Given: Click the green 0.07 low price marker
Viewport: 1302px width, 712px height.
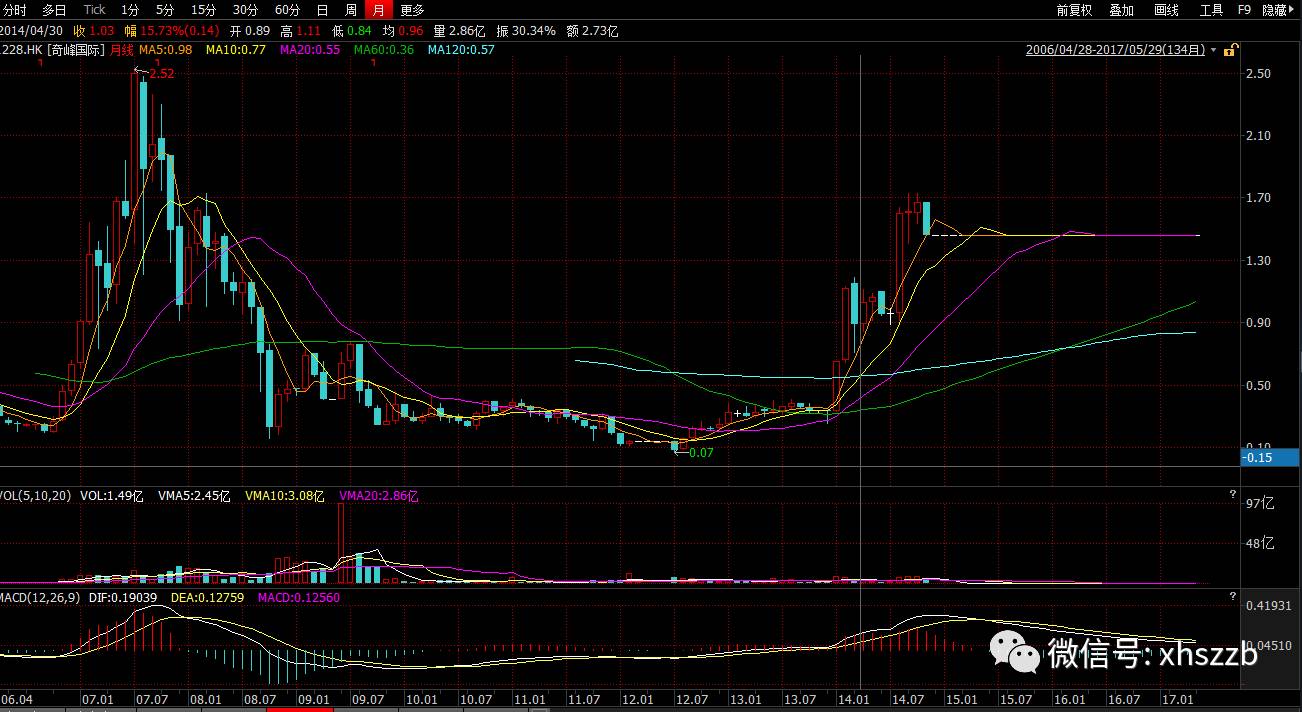Looking at the screenshot, I should click(x=702, y=452).
